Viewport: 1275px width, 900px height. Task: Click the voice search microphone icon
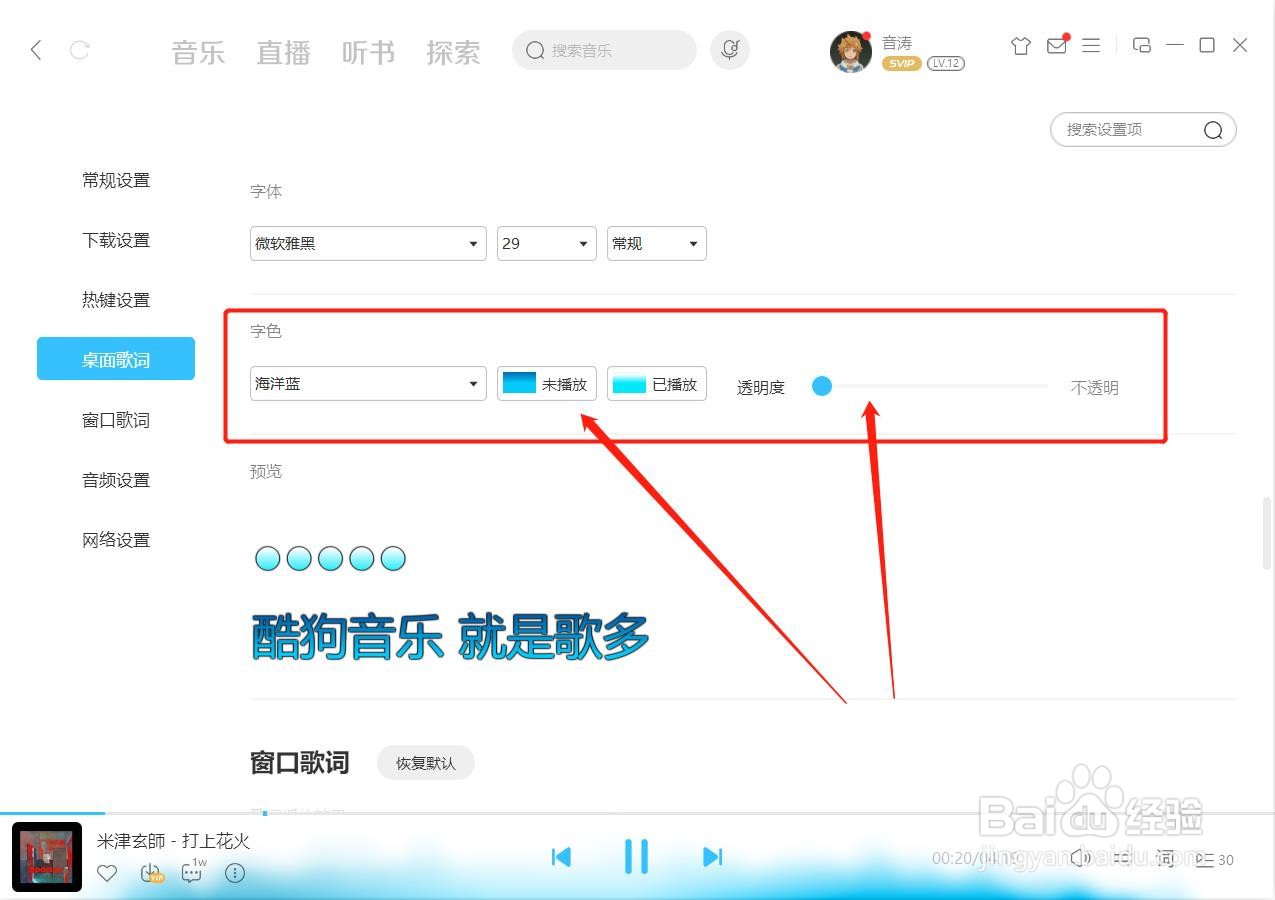pos(729,49)
